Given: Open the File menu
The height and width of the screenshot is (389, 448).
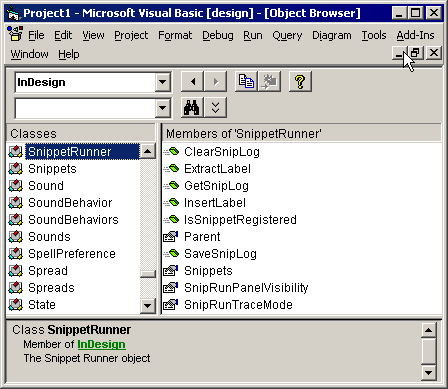Looking at the screenshot, I should coord(36,35).
